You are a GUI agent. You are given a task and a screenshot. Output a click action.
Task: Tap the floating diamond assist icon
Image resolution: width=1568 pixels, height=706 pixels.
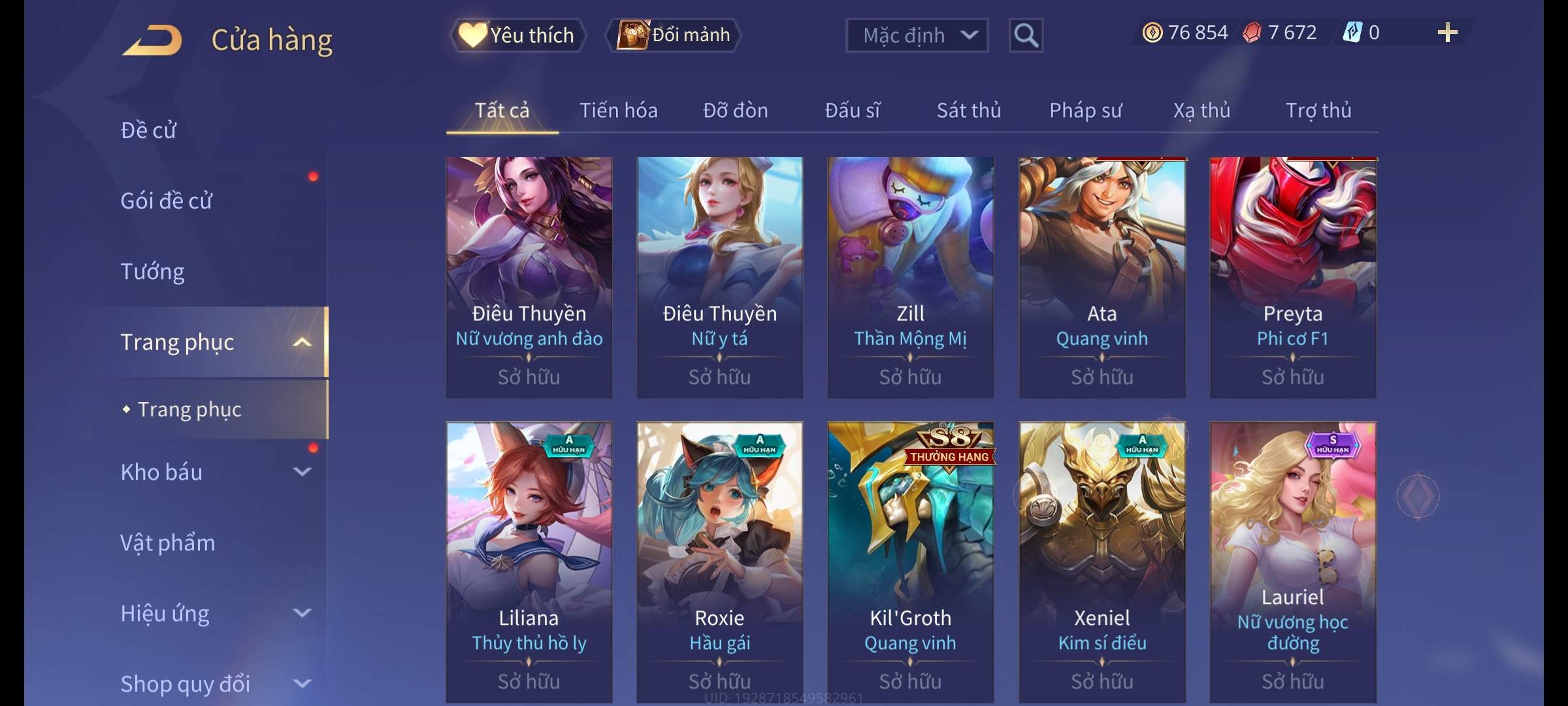pyautogui.click(x=1418, y=496)
